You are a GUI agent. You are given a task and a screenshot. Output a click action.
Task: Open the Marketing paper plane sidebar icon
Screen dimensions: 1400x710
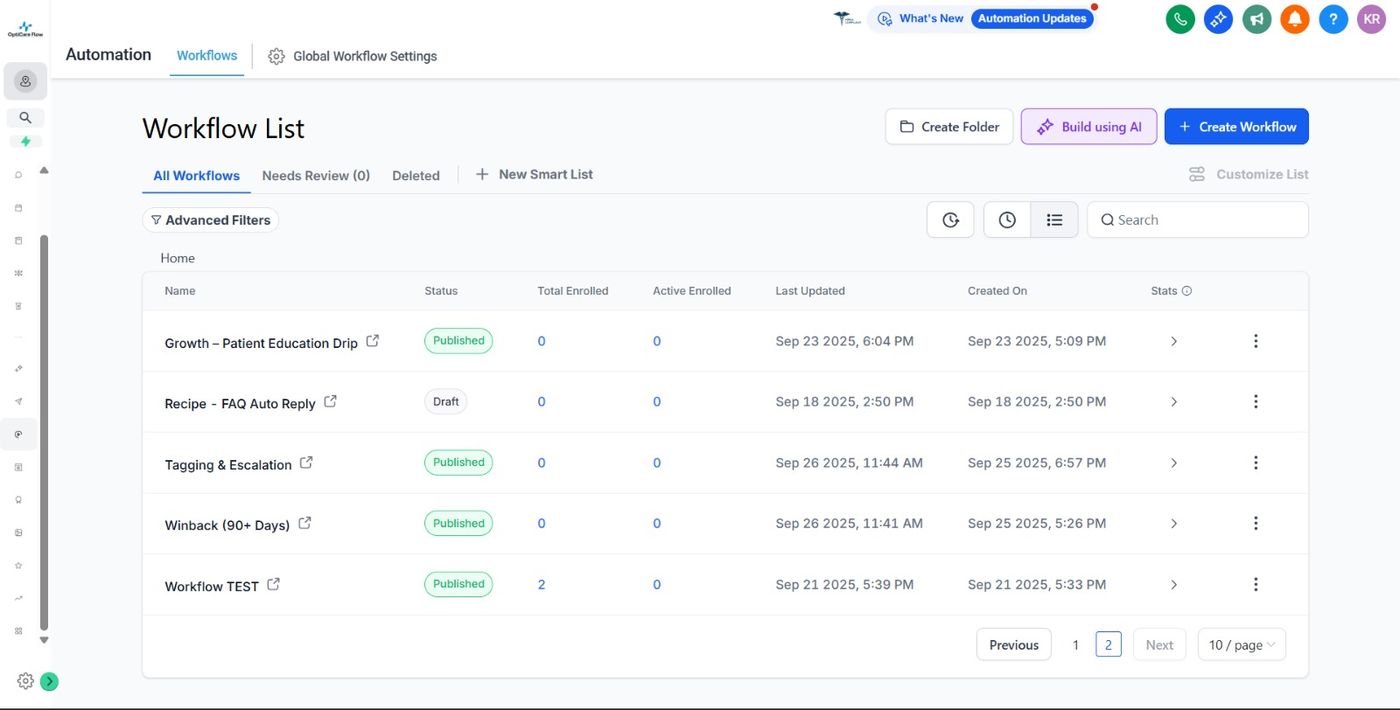[18, 401]
